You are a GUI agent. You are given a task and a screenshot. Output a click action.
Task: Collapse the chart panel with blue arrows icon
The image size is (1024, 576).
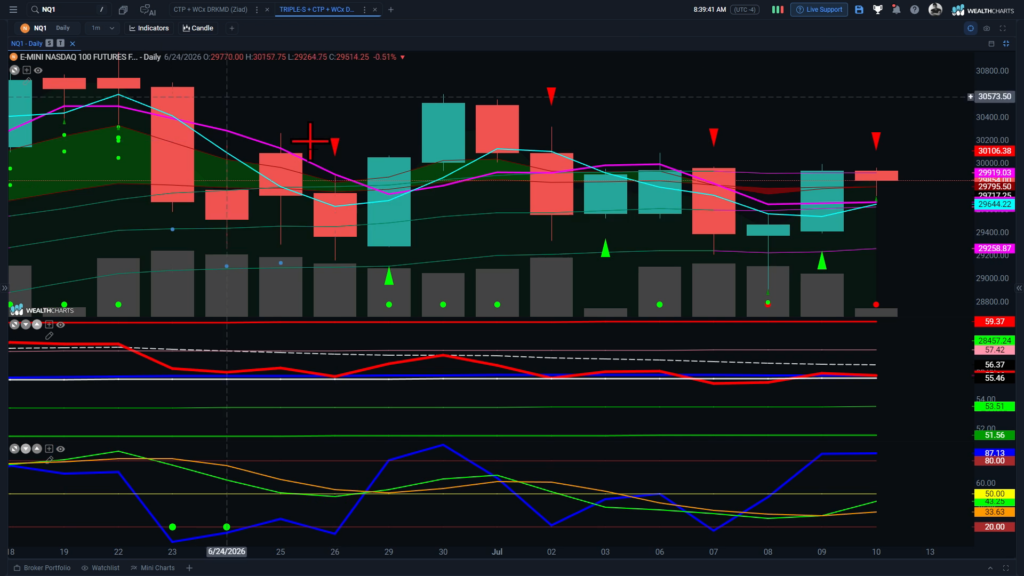[x=1006, y=44]
